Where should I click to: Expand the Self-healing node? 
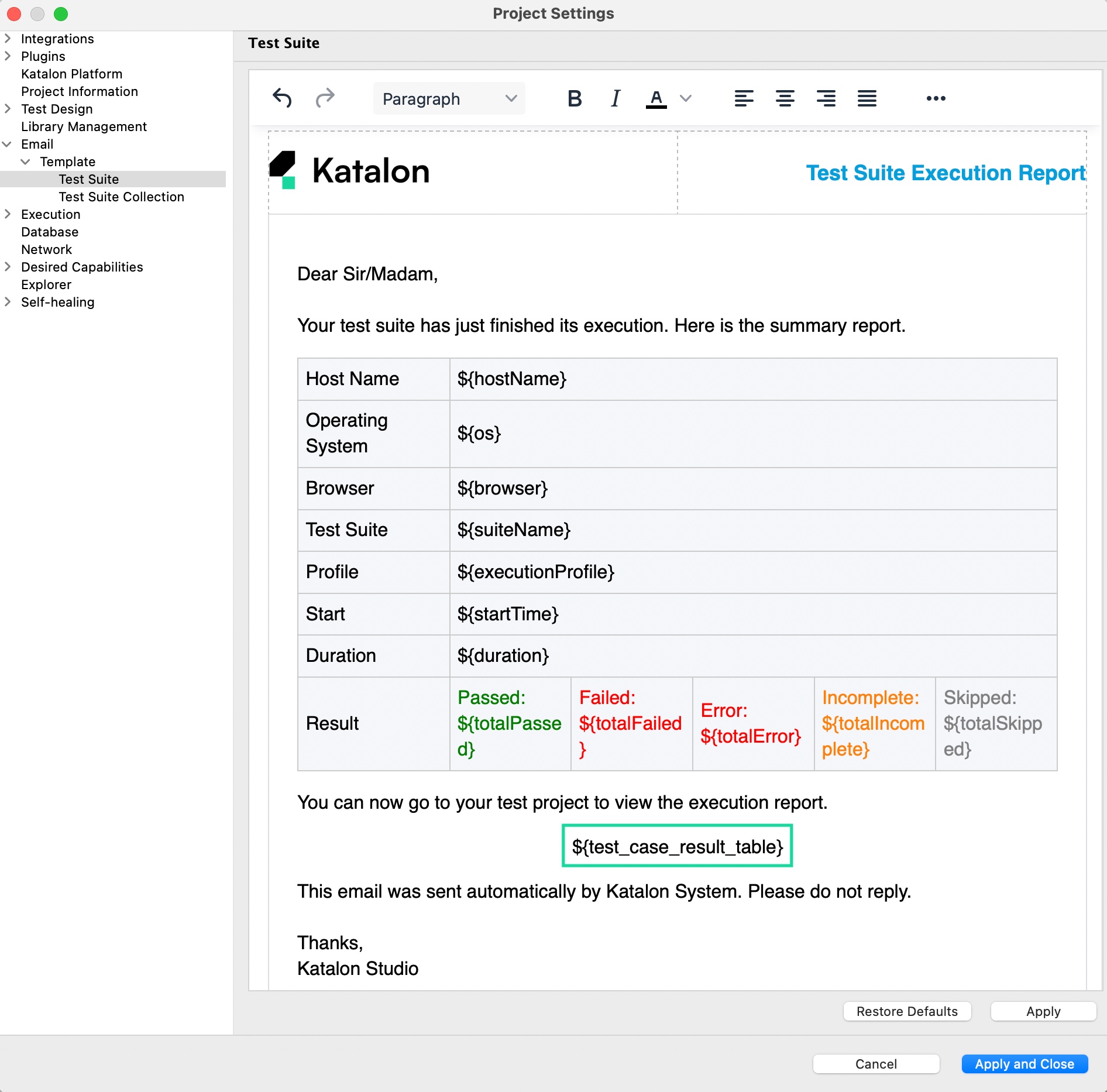(8, 302)
